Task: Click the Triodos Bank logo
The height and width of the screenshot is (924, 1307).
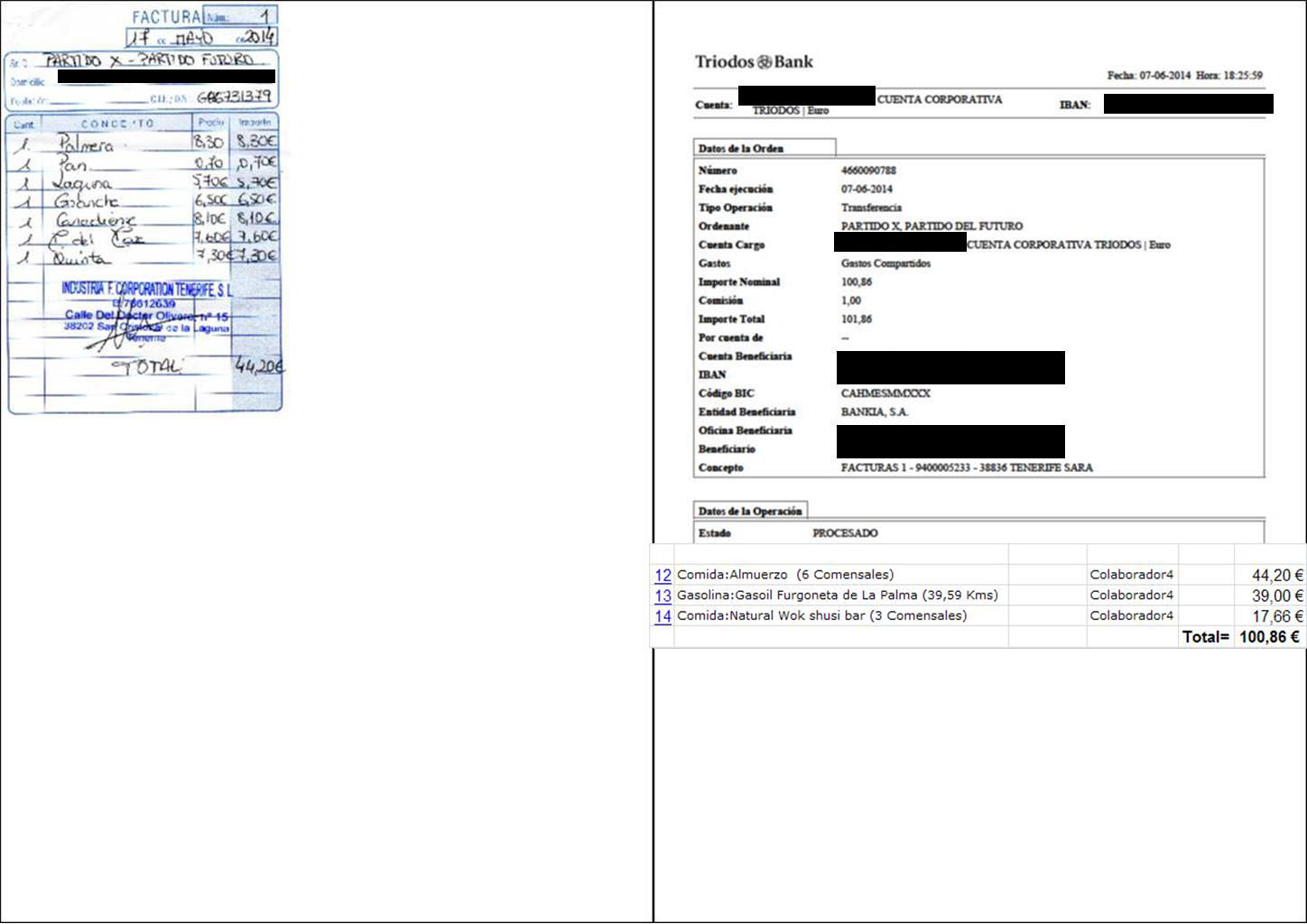Action: pyautogui.click(x=754, y=62)
